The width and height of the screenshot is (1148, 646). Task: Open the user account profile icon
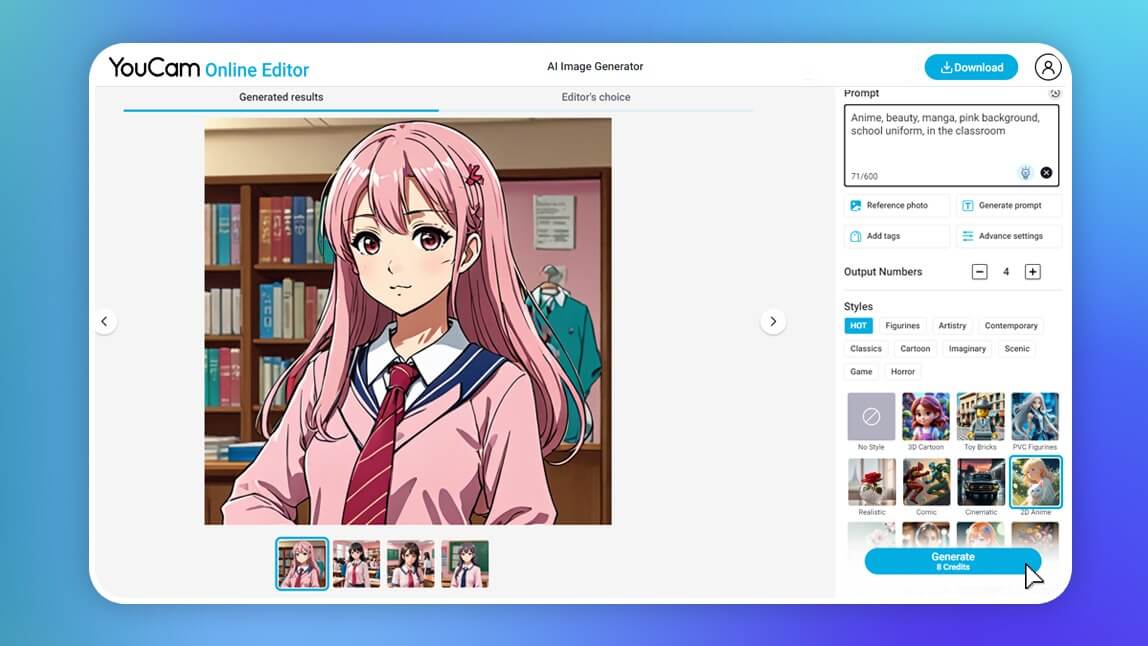tap(1048, 67)
